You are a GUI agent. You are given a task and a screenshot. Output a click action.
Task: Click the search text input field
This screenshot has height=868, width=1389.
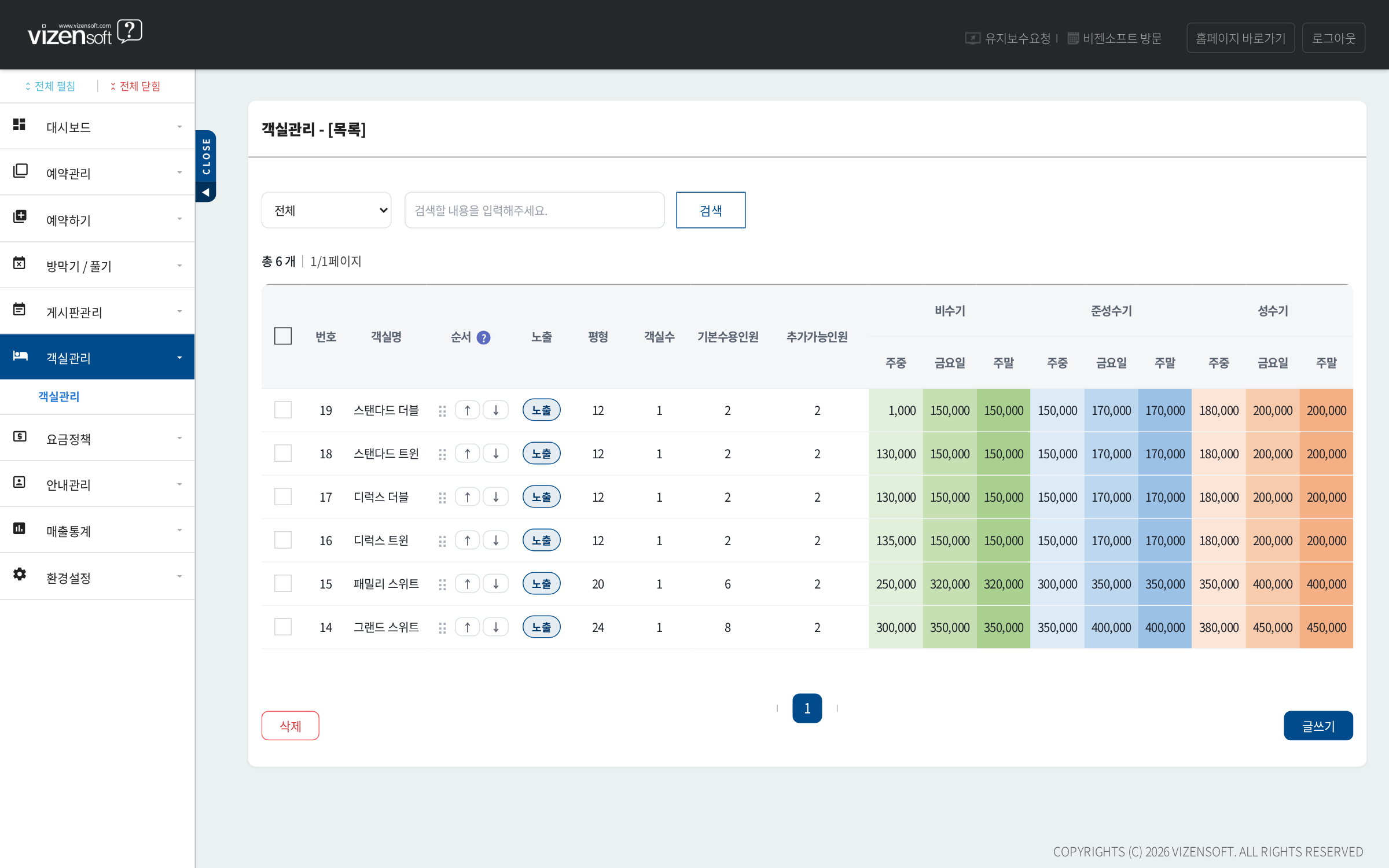coord(535,210)
